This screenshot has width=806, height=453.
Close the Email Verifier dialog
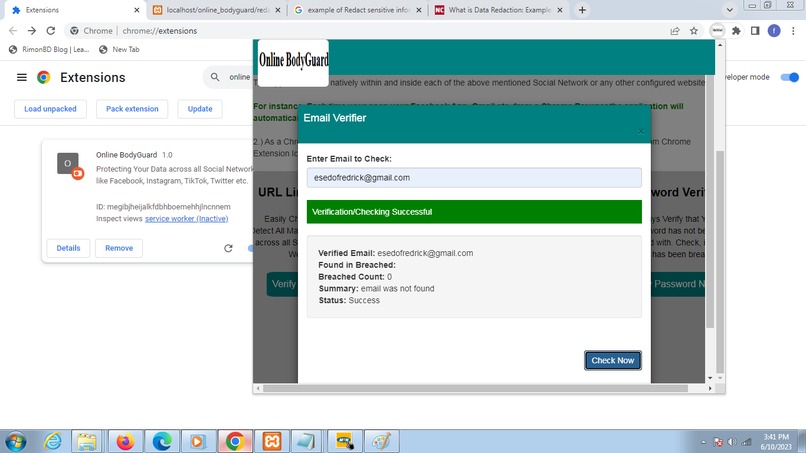coord(640,132)
